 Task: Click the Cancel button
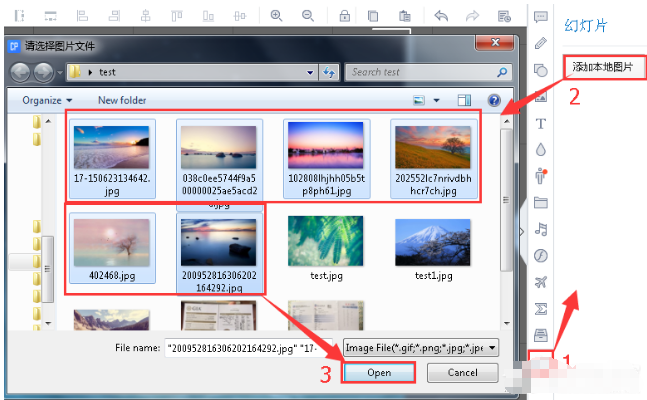pyautogui.click(x=463, y=372)
